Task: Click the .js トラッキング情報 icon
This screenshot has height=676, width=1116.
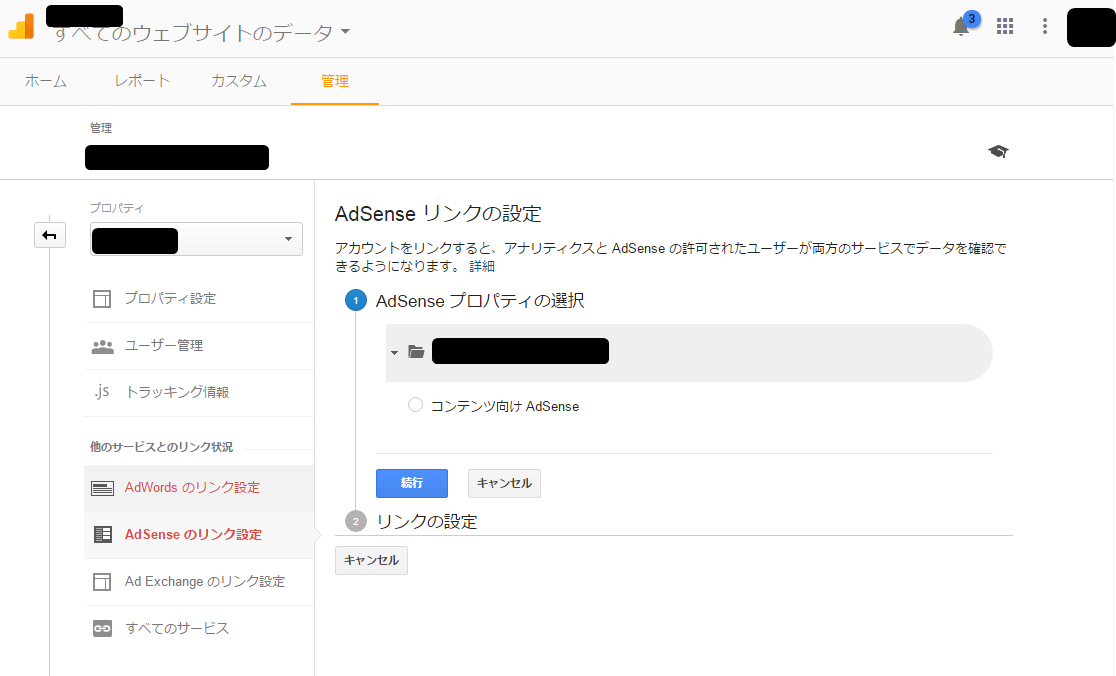Action: 102,392
